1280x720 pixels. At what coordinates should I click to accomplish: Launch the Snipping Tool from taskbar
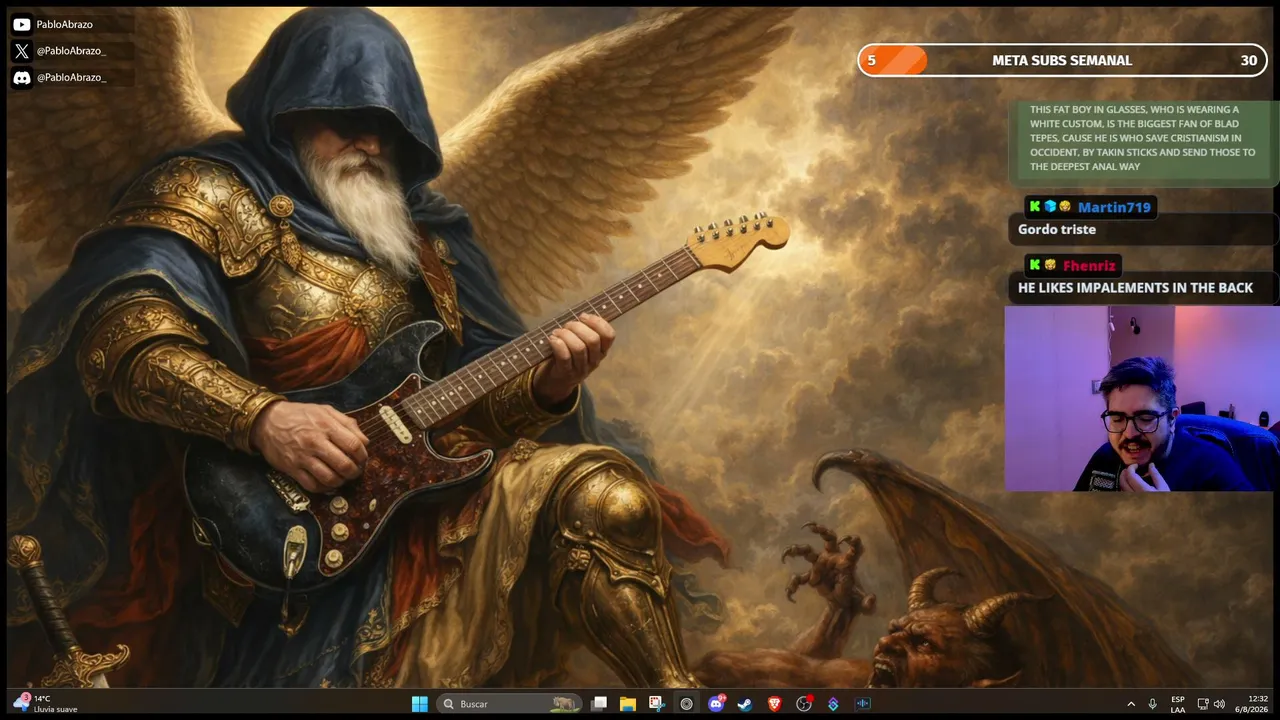click(x=656, y=704)
